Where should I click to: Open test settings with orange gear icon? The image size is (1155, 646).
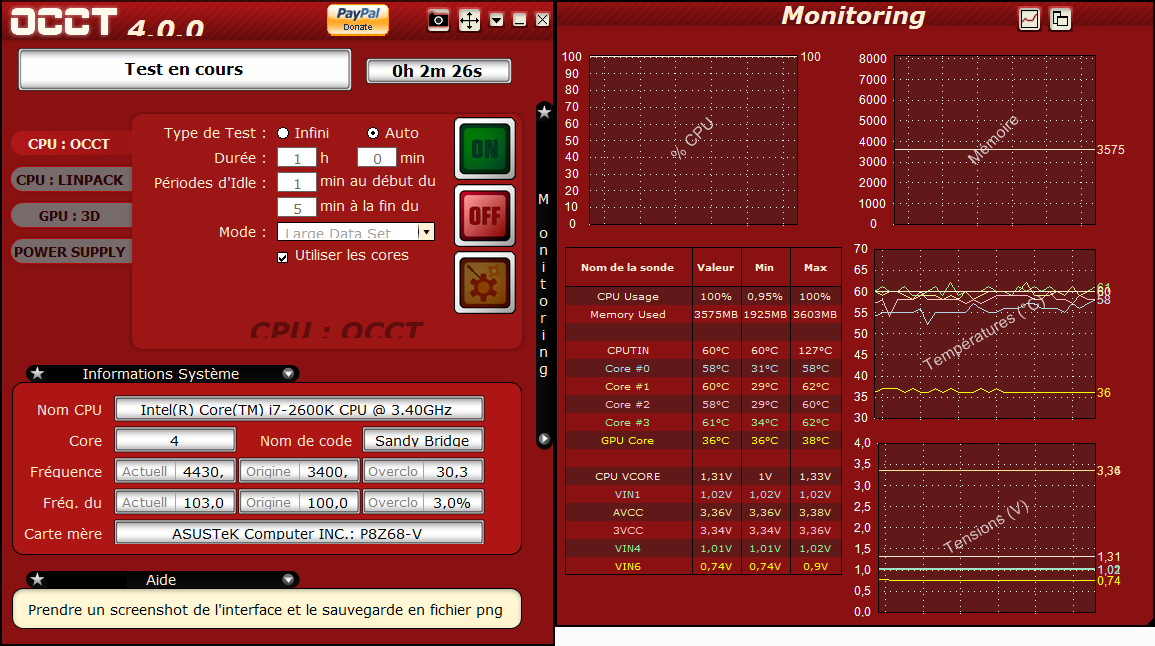coord(485,282)
